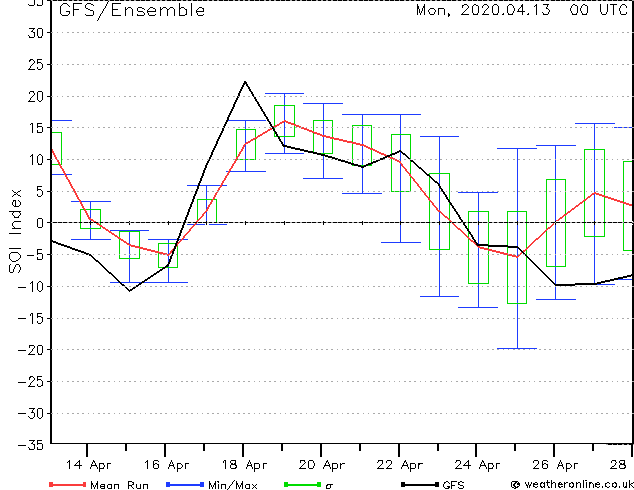This screenshot has width=634, height=490.
Task: Click the 22 Apr axis label
Action: coord(399,465)
